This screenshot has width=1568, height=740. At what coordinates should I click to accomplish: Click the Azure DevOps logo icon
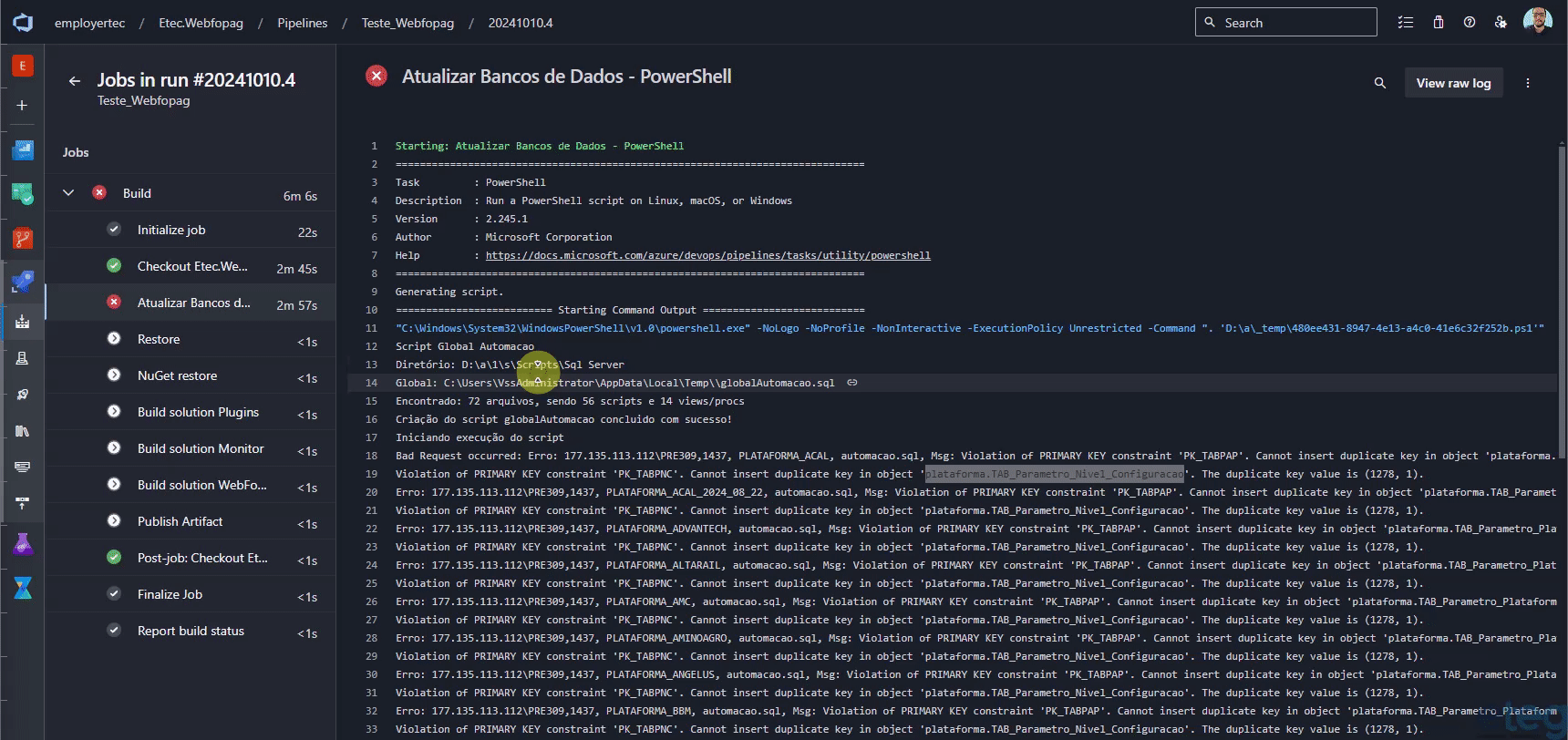(23, 23)
